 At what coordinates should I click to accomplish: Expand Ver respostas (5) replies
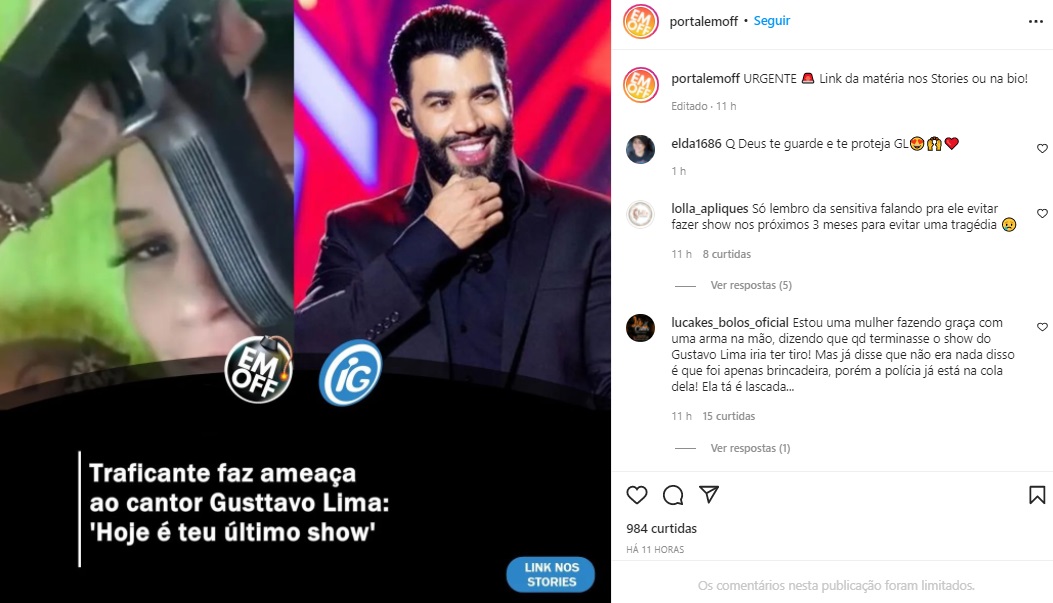point(751,285)
